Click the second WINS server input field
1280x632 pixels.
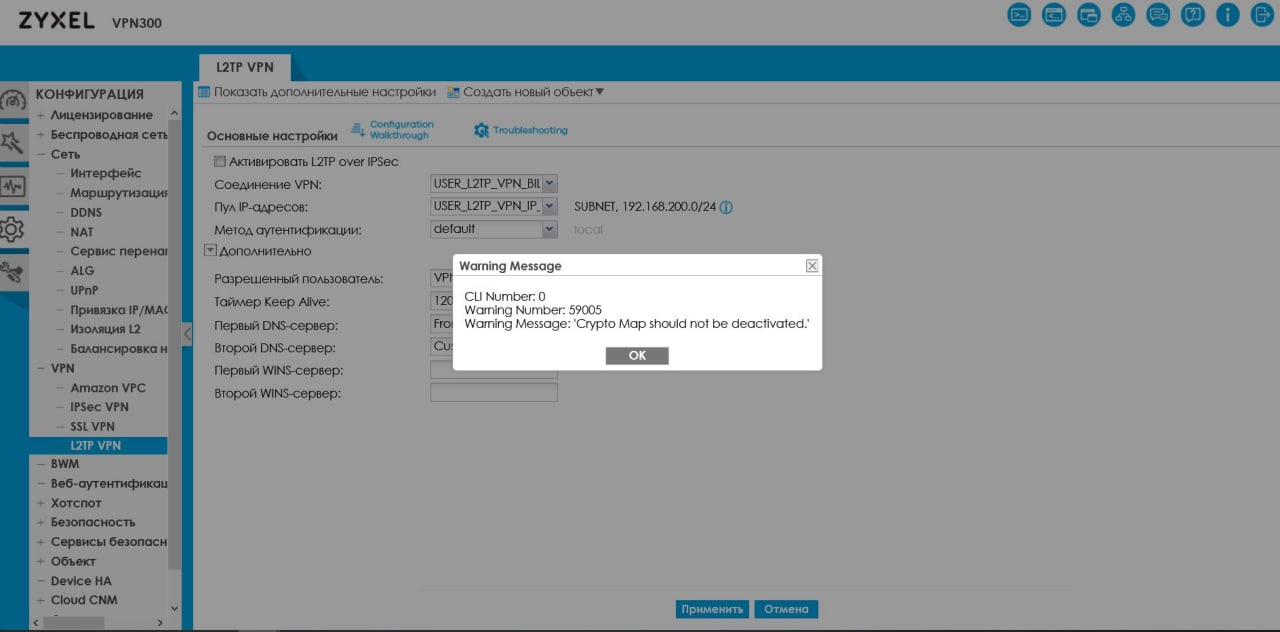coord(493,393)
